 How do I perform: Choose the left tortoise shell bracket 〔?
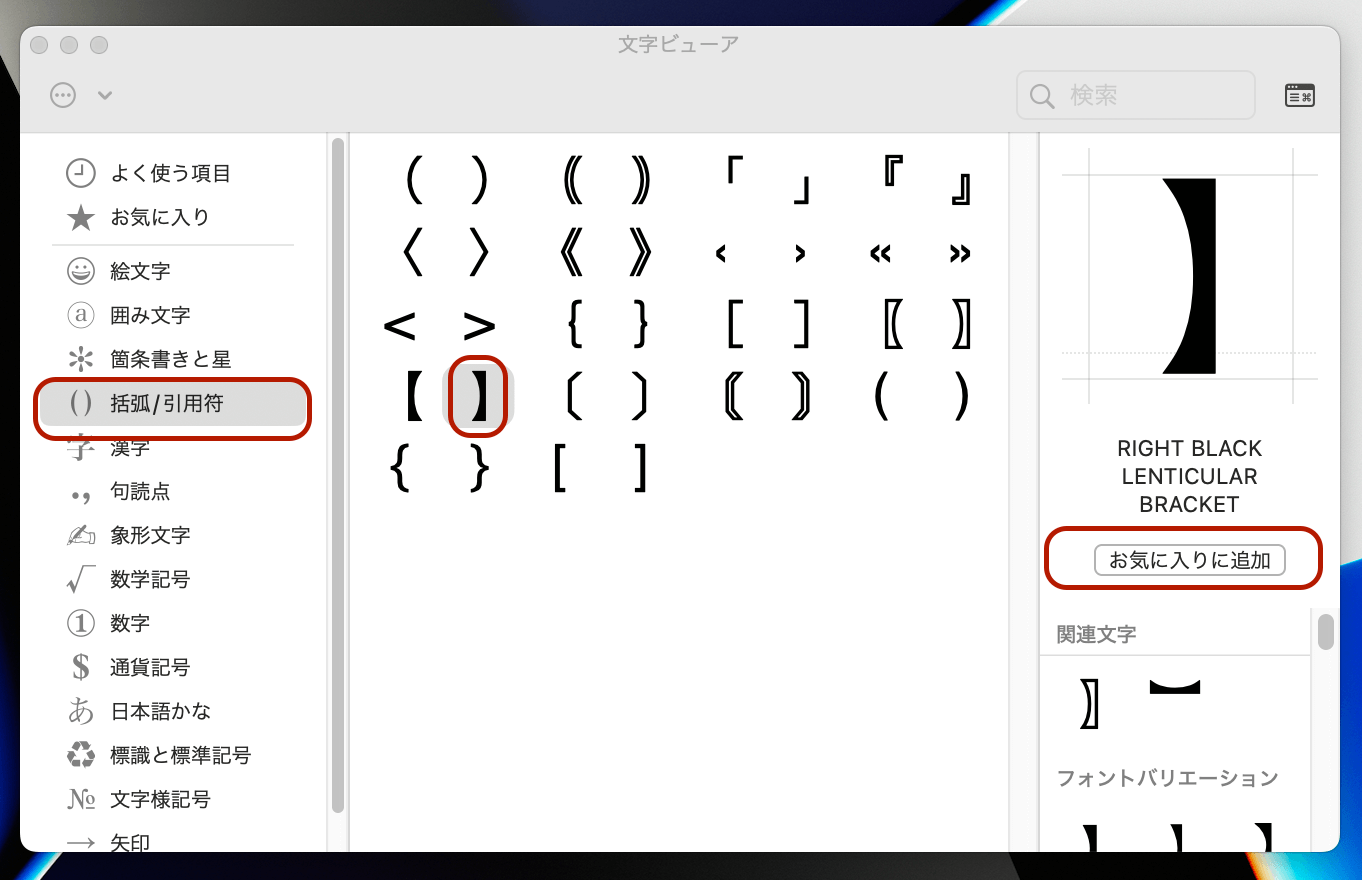pos(576,397)
